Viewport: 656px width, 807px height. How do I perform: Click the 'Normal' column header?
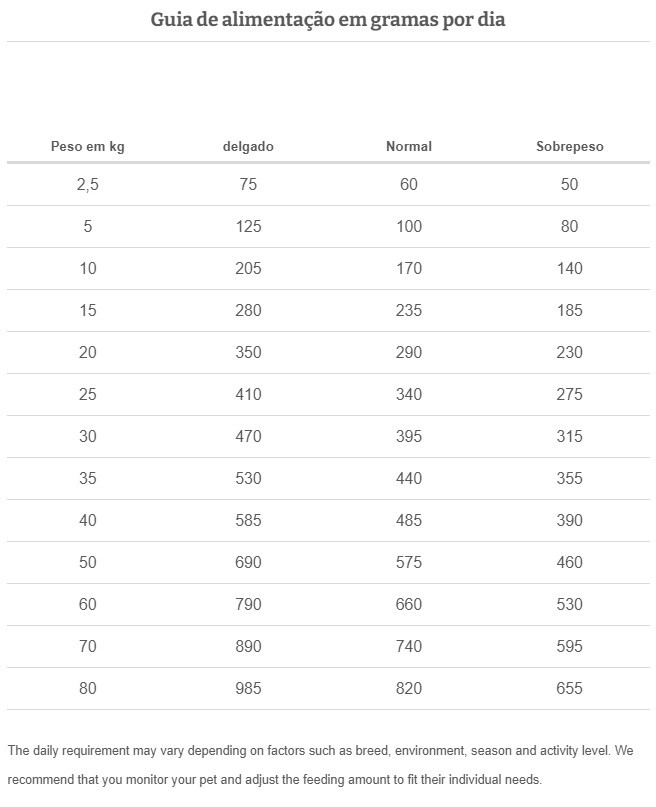(409, 146)
